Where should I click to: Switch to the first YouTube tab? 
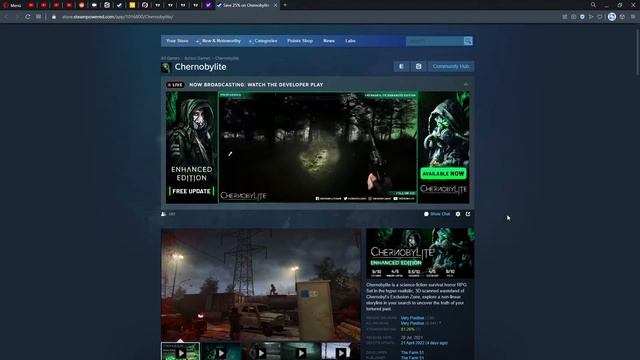click(x=31, y=5)
